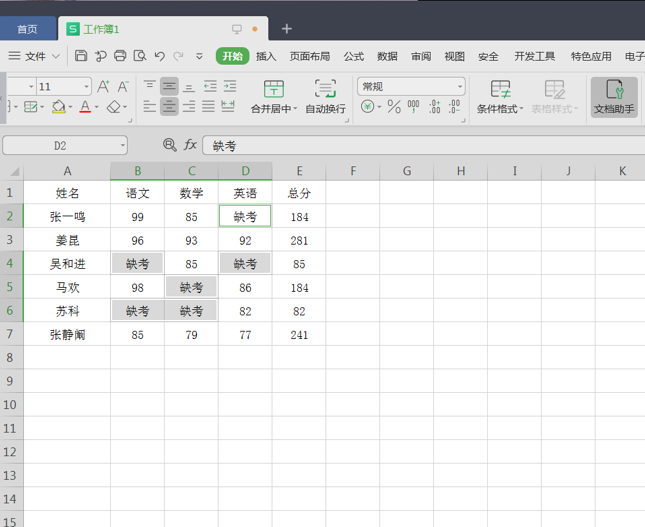Screen dimensions: 645x527
Task: Toggle middle vertical alignment
Action: click(169, 86)
